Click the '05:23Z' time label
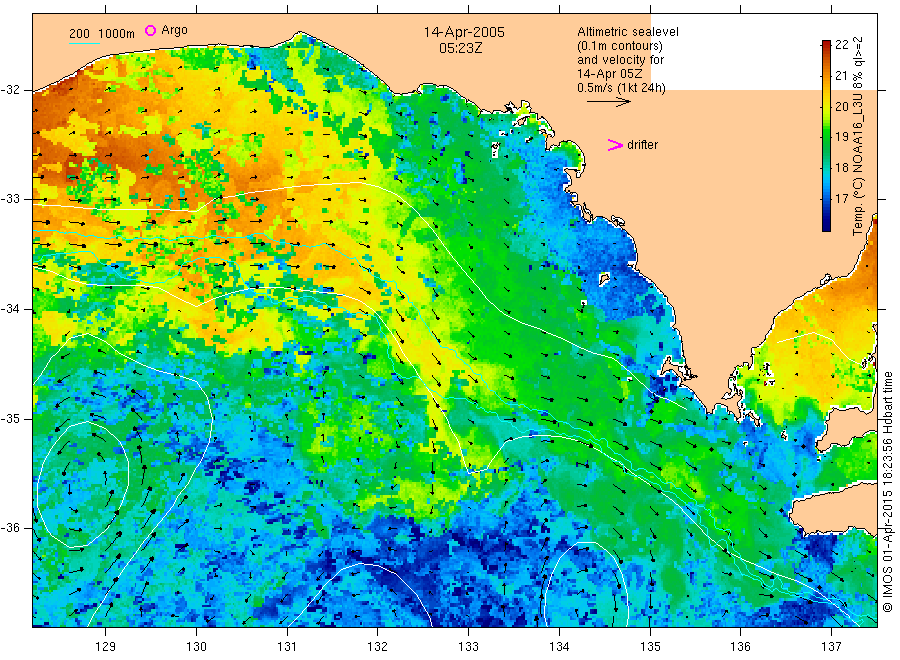Image resolution: width=900 pixels, height=660 pixels. (460, 48)
